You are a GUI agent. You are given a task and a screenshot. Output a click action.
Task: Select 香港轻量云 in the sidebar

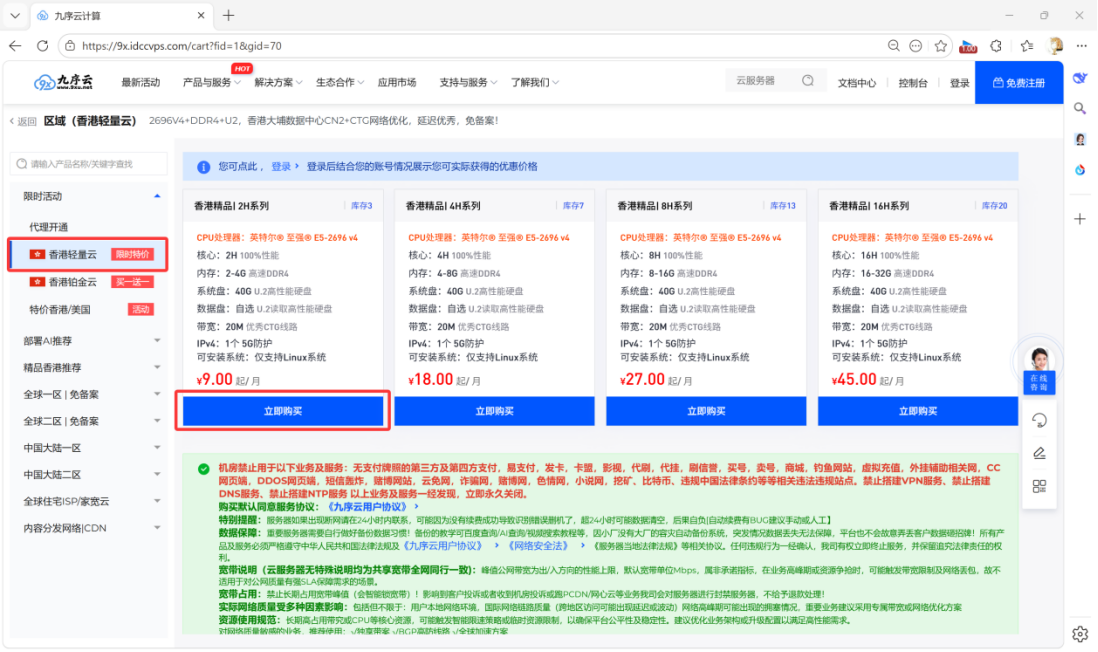tap(89, 254)
